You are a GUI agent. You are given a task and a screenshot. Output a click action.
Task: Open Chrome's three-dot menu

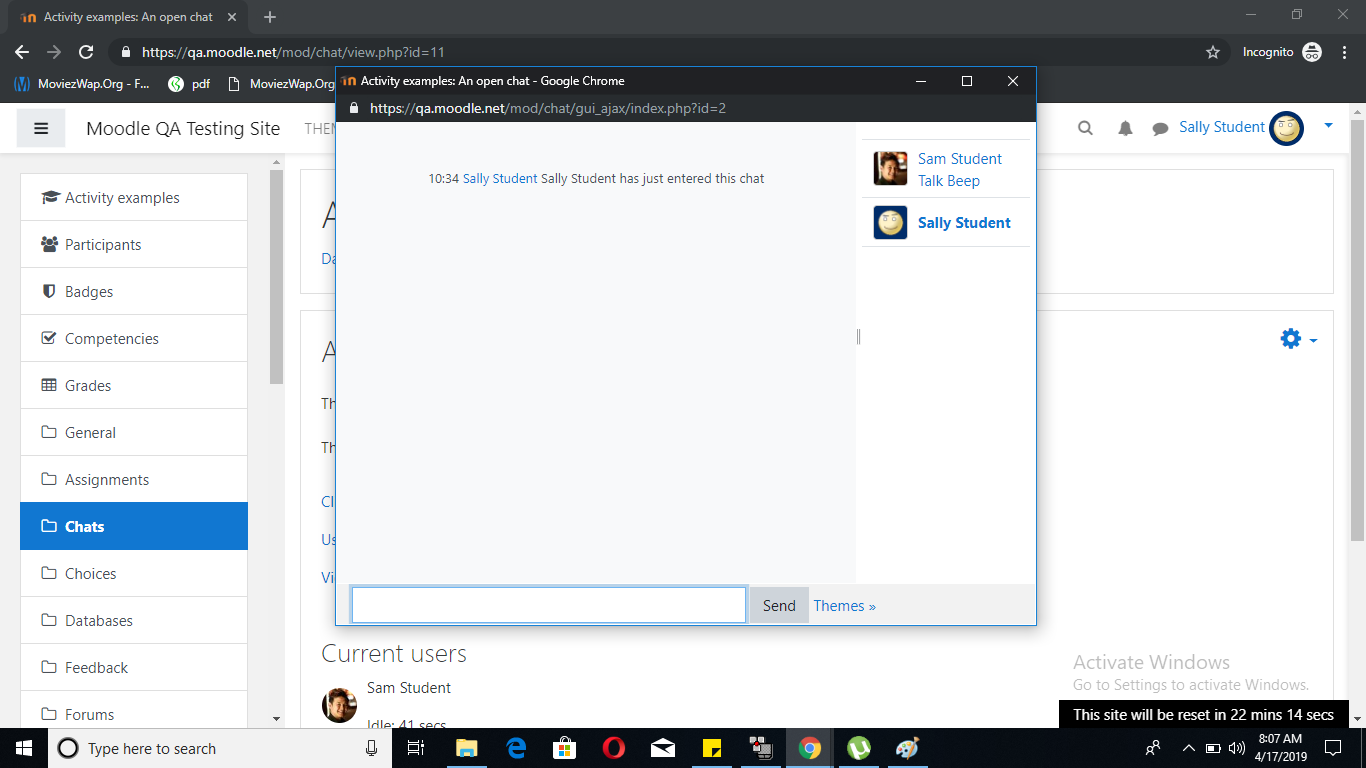pos(1343,52)
